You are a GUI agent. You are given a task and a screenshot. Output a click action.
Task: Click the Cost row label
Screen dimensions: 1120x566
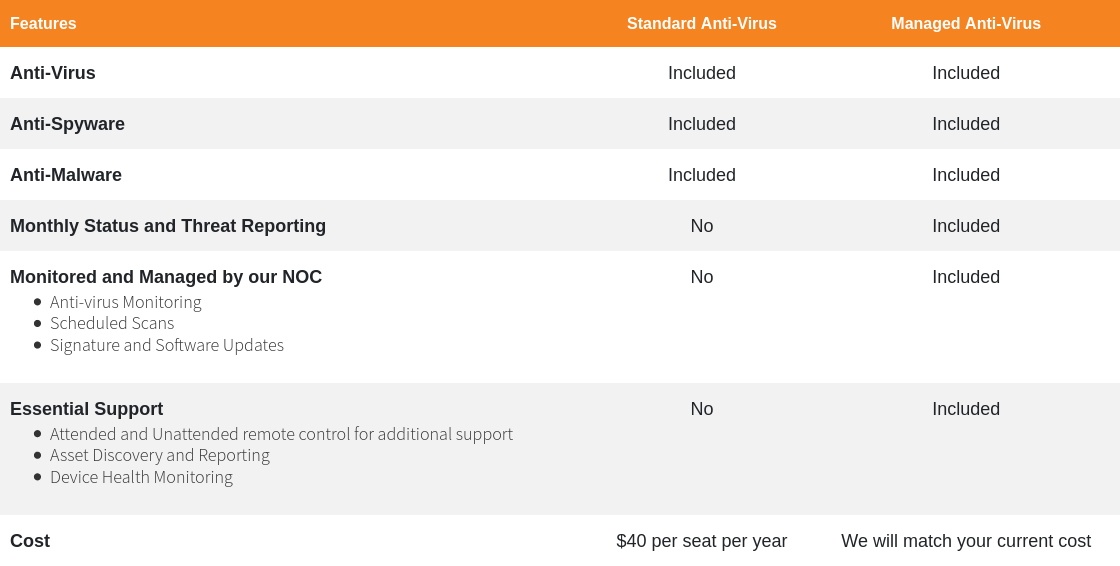[x=30, y=541]
